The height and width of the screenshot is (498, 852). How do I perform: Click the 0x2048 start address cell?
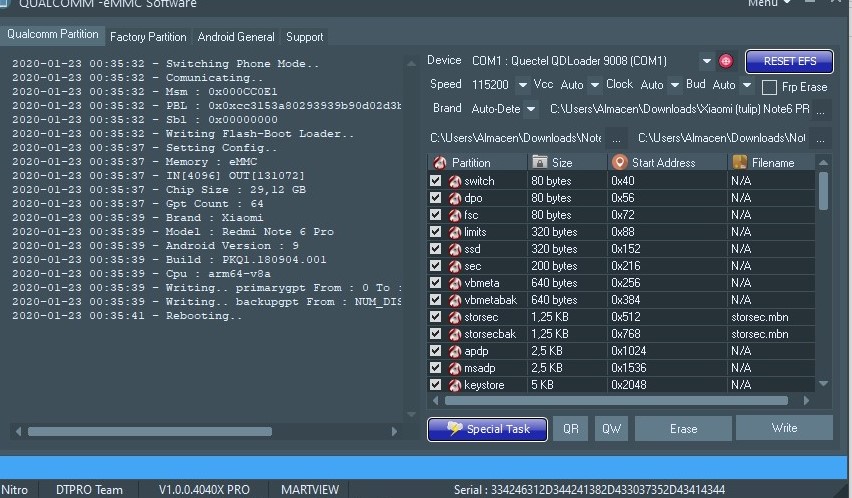(629, 385)
